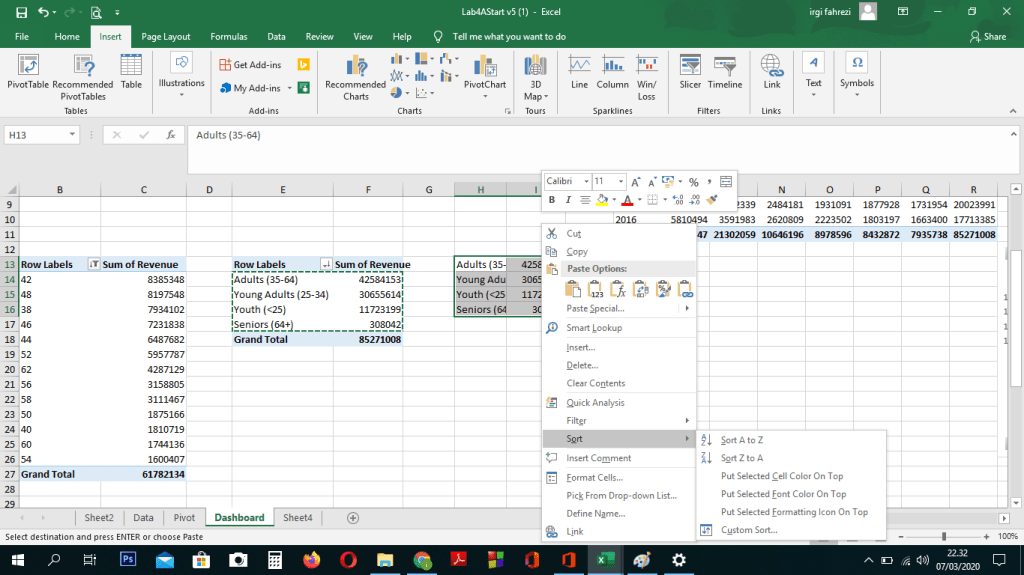
Task: Choose Paste Link option icon
Action: click(684, 289)
